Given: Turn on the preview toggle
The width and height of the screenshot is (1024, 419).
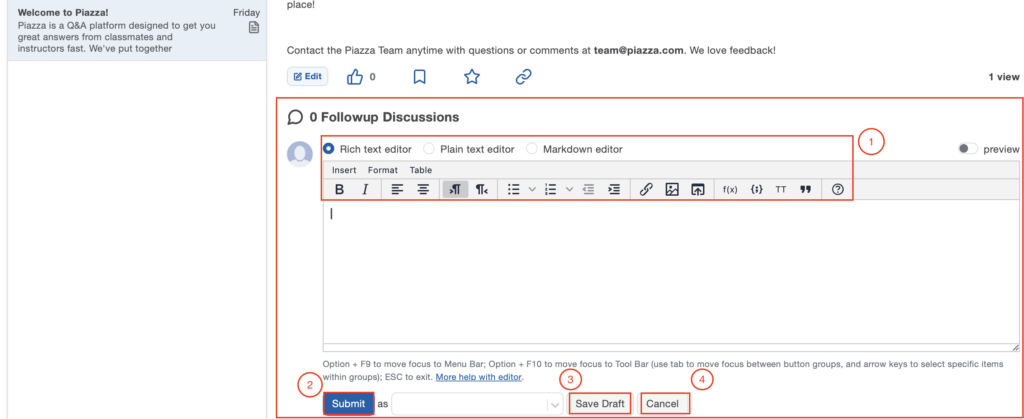Looking at the screenshot, I should click(967, 149).
